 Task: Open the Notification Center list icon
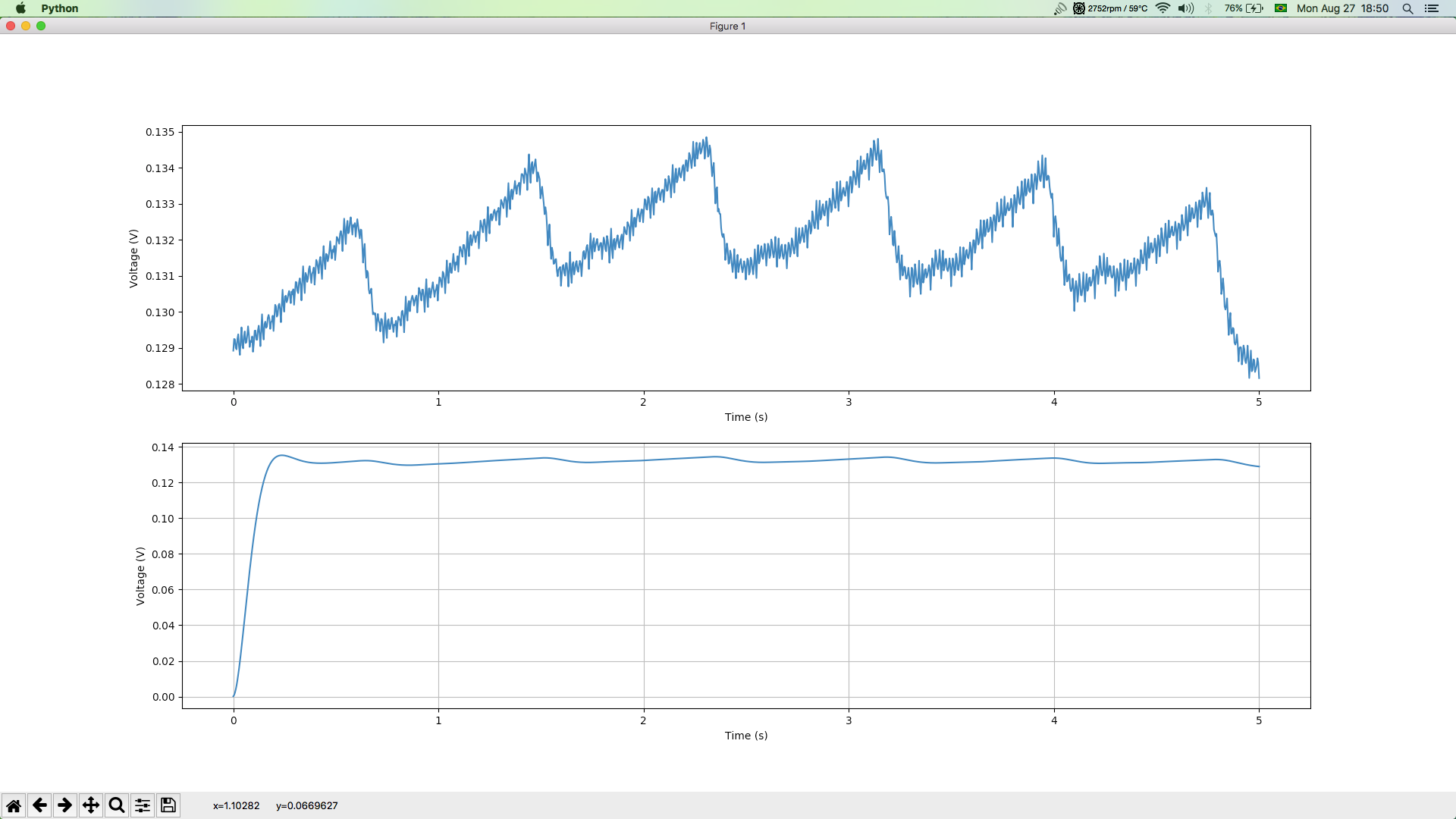1432,8
